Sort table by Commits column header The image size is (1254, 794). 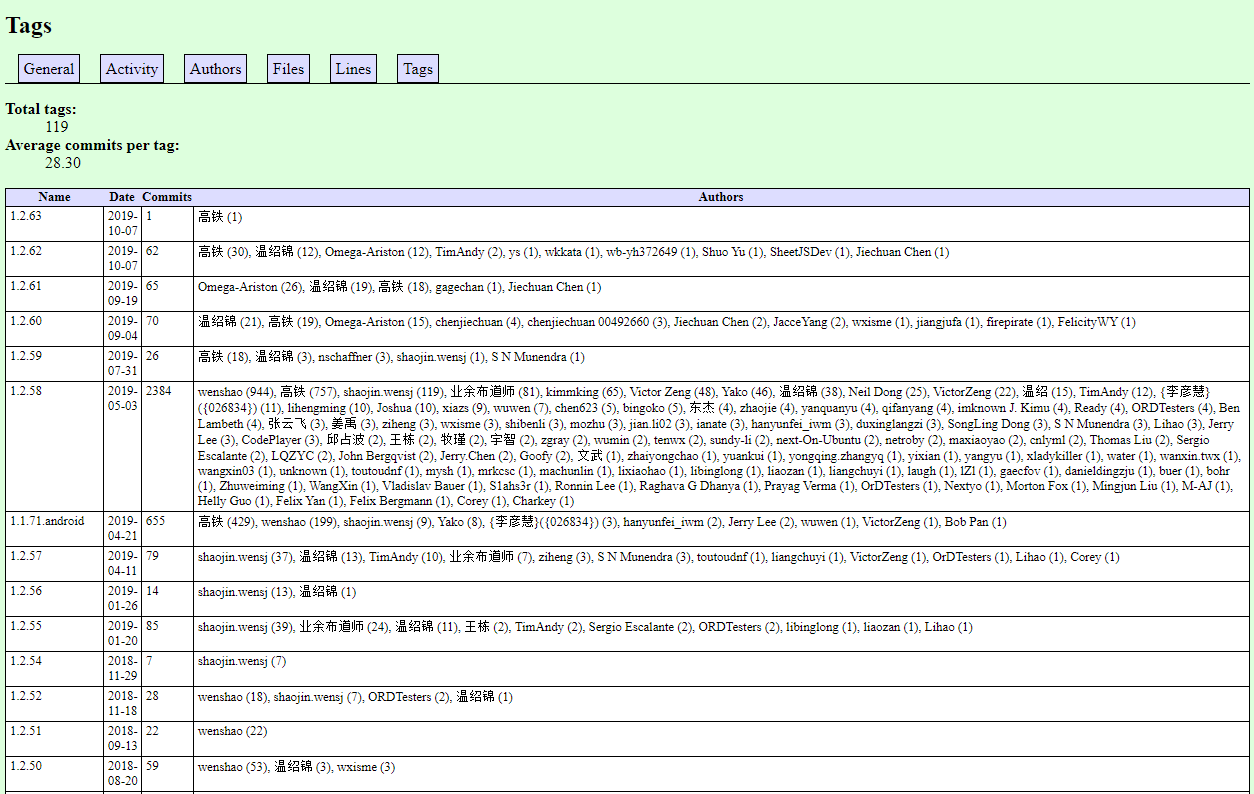[167, 197]
